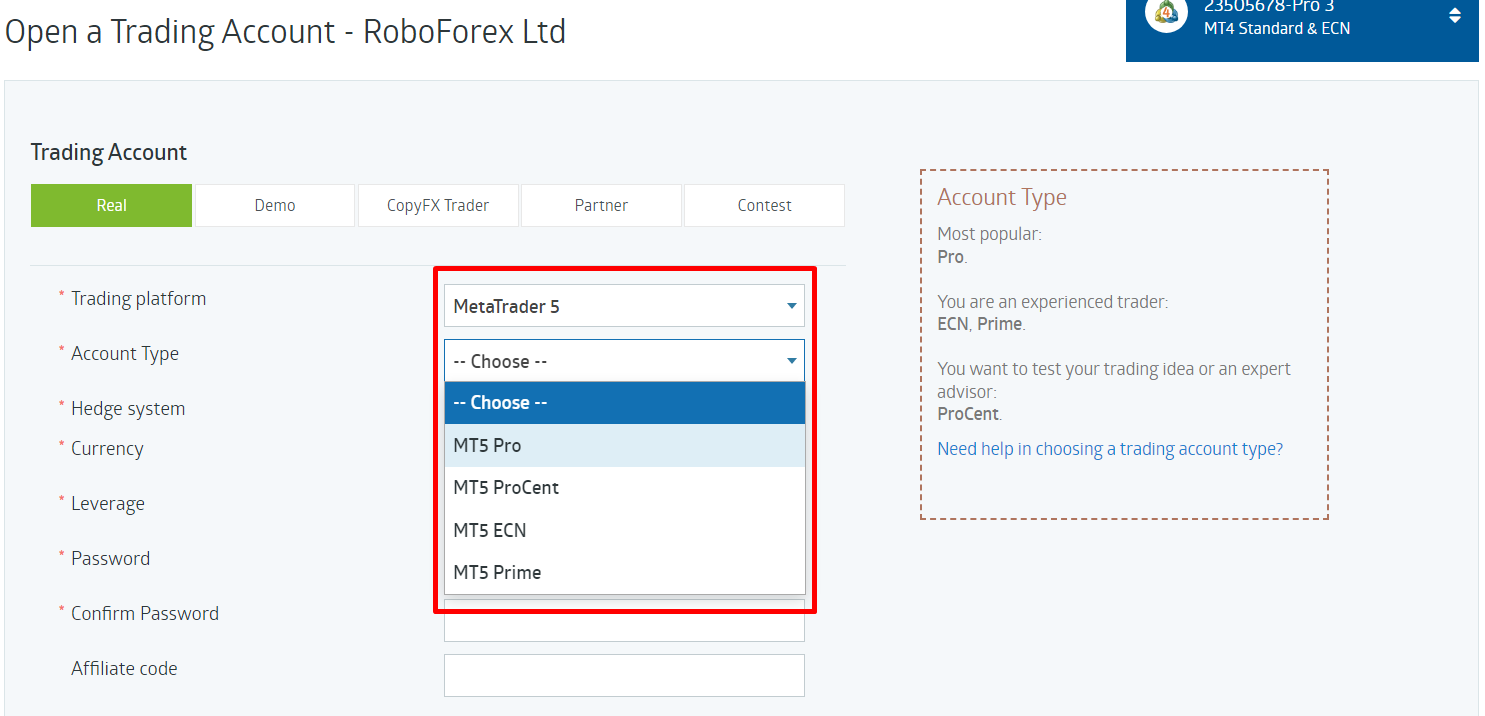The height and width of the screenshot is (716, 1485).
Task: Click the 'Account Type' info box heading
Action: tap(1002, 197)
